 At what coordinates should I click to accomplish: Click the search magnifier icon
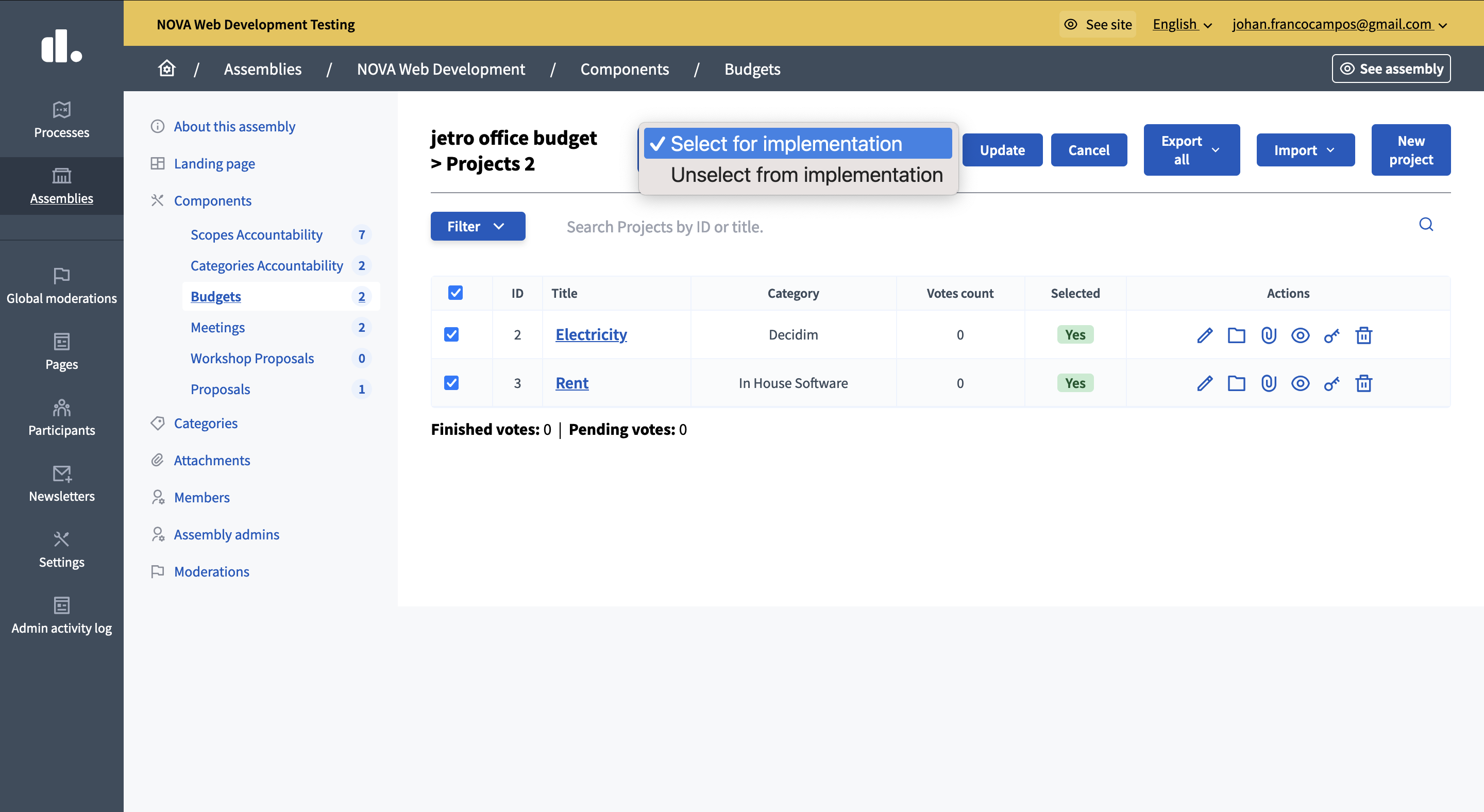[x=1426, y=225]
